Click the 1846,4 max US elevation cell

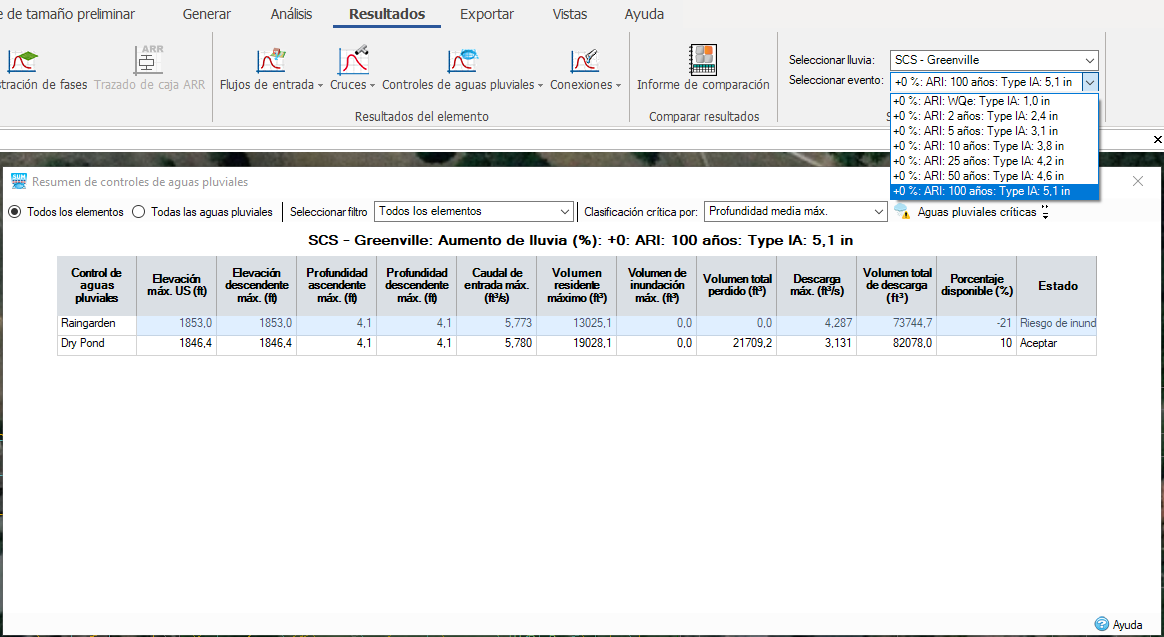(177, 344)
